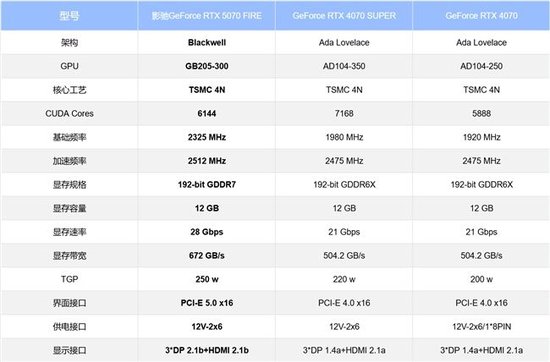The image size is (550, 362).
Task: Click the GeForce RTX 4070 column header
Action: click(481, 16)
